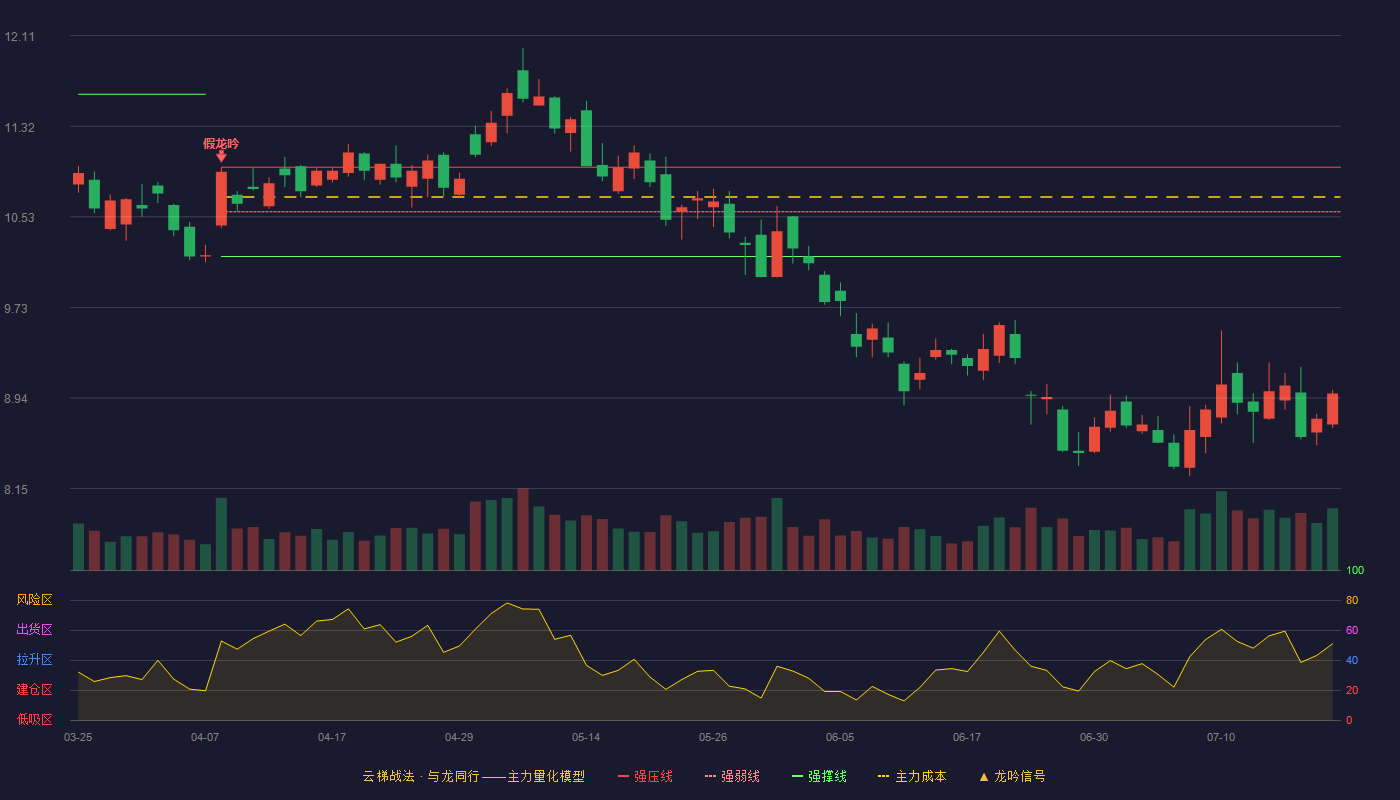Click the 06-05 date label
Viewport: 1400px width, 800px height.
(840, 737)
